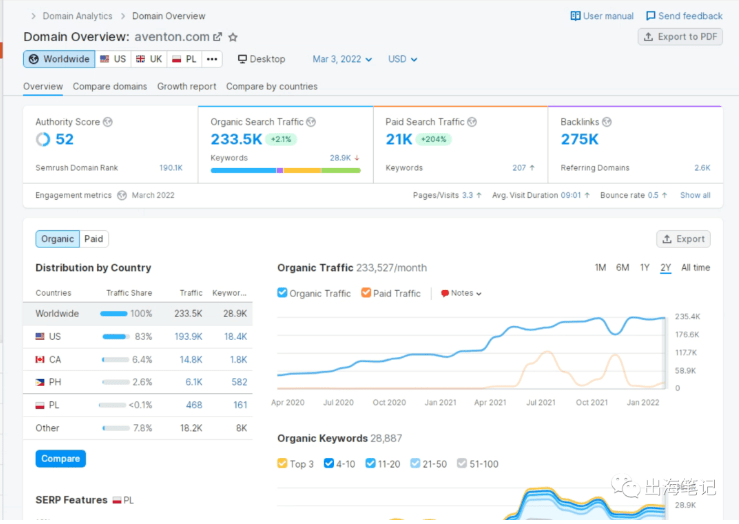Click the Worldwide globe icon
Image resolution: width=739 pixels, height=524 pixels.
pos(33,59)
